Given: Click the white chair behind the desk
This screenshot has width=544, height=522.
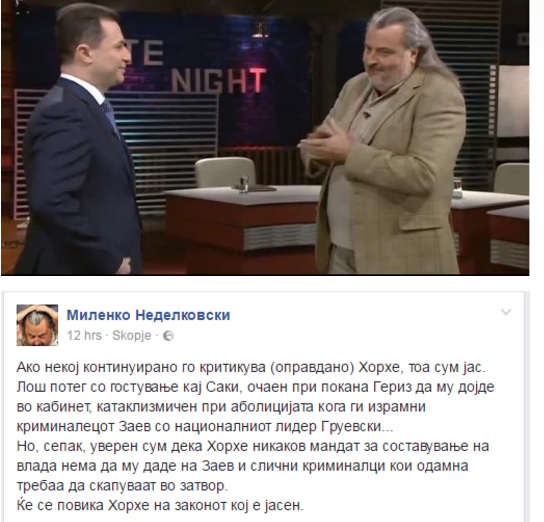Looking at the screenshot, I should tap(226, 172).
